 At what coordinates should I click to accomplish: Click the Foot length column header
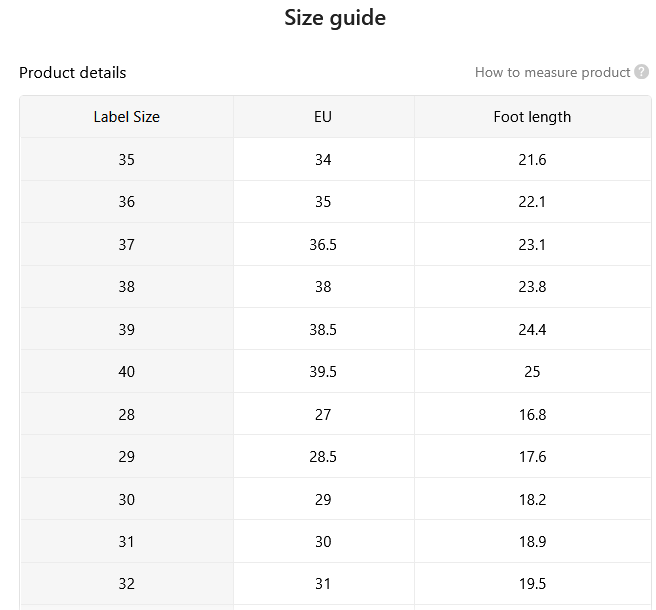pyautogui.click(x=532, y=117)
